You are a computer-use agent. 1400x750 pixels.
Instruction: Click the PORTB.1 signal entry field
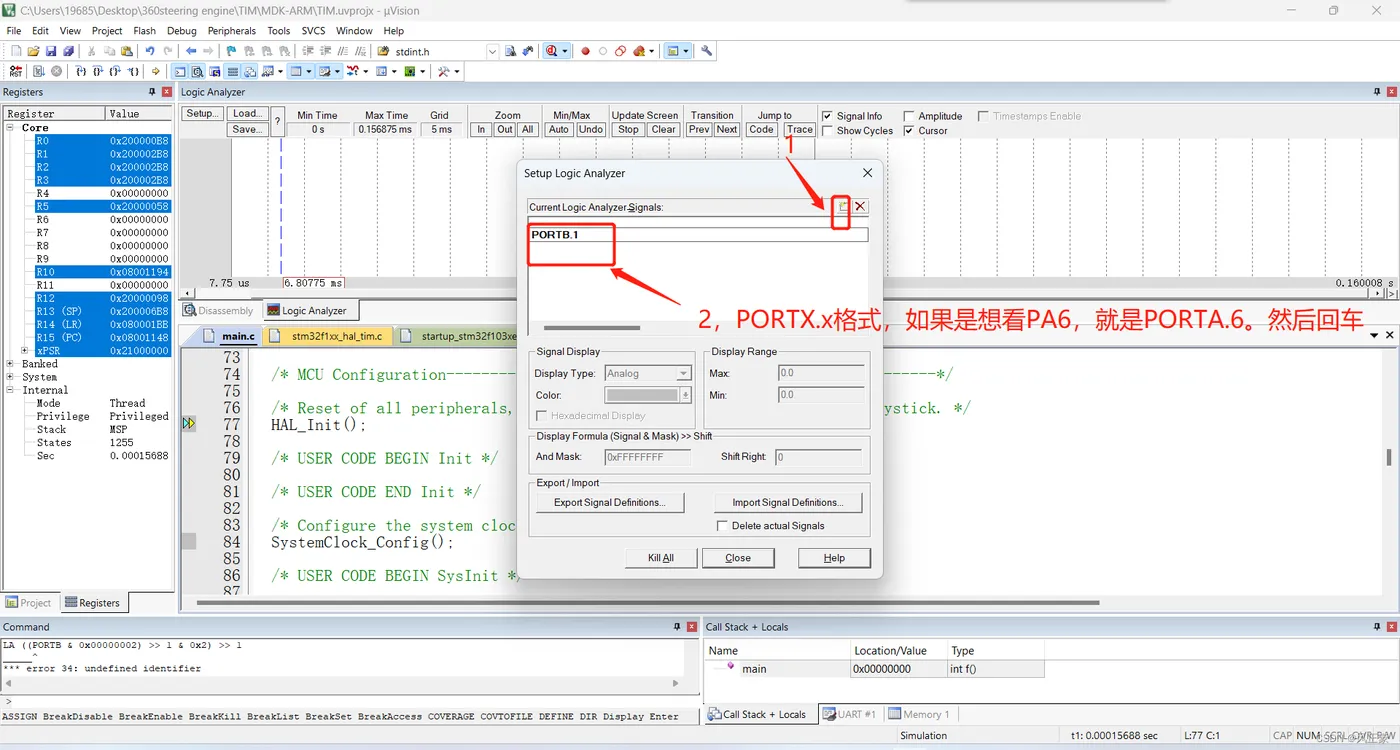click(698, 235)
